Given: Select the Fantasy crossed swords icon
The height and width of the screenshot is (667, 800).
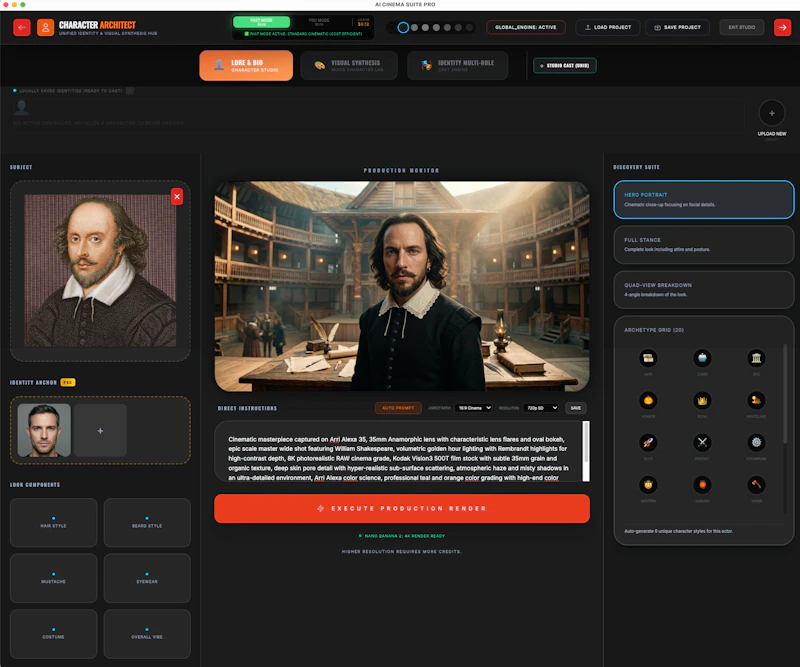Looking at the screenshot, I should coord(702,442).
